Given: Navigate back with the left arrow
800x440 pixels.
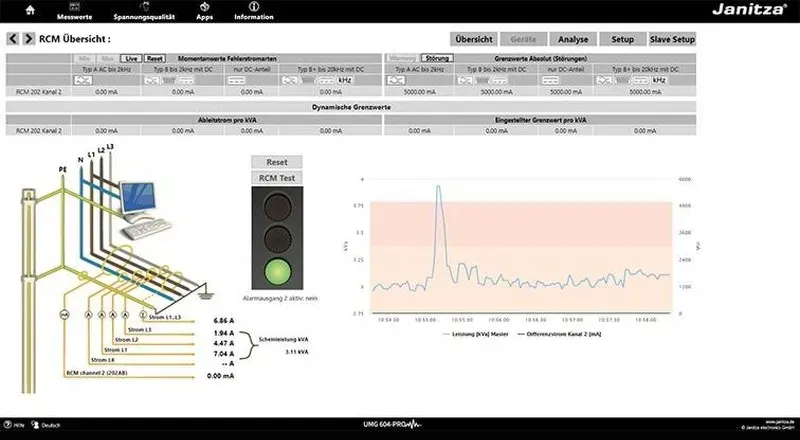Looking at the screenshot, I should click(13, 39).
